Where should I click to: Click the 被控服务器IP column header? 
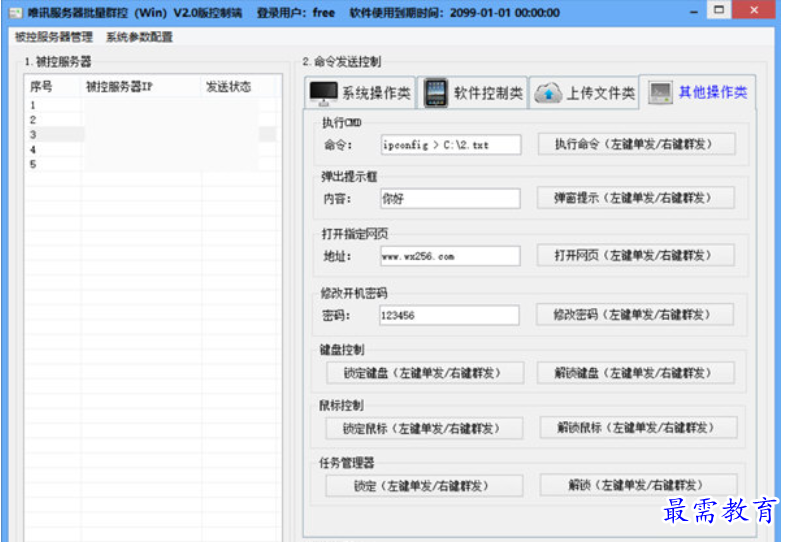click(141, 87)
